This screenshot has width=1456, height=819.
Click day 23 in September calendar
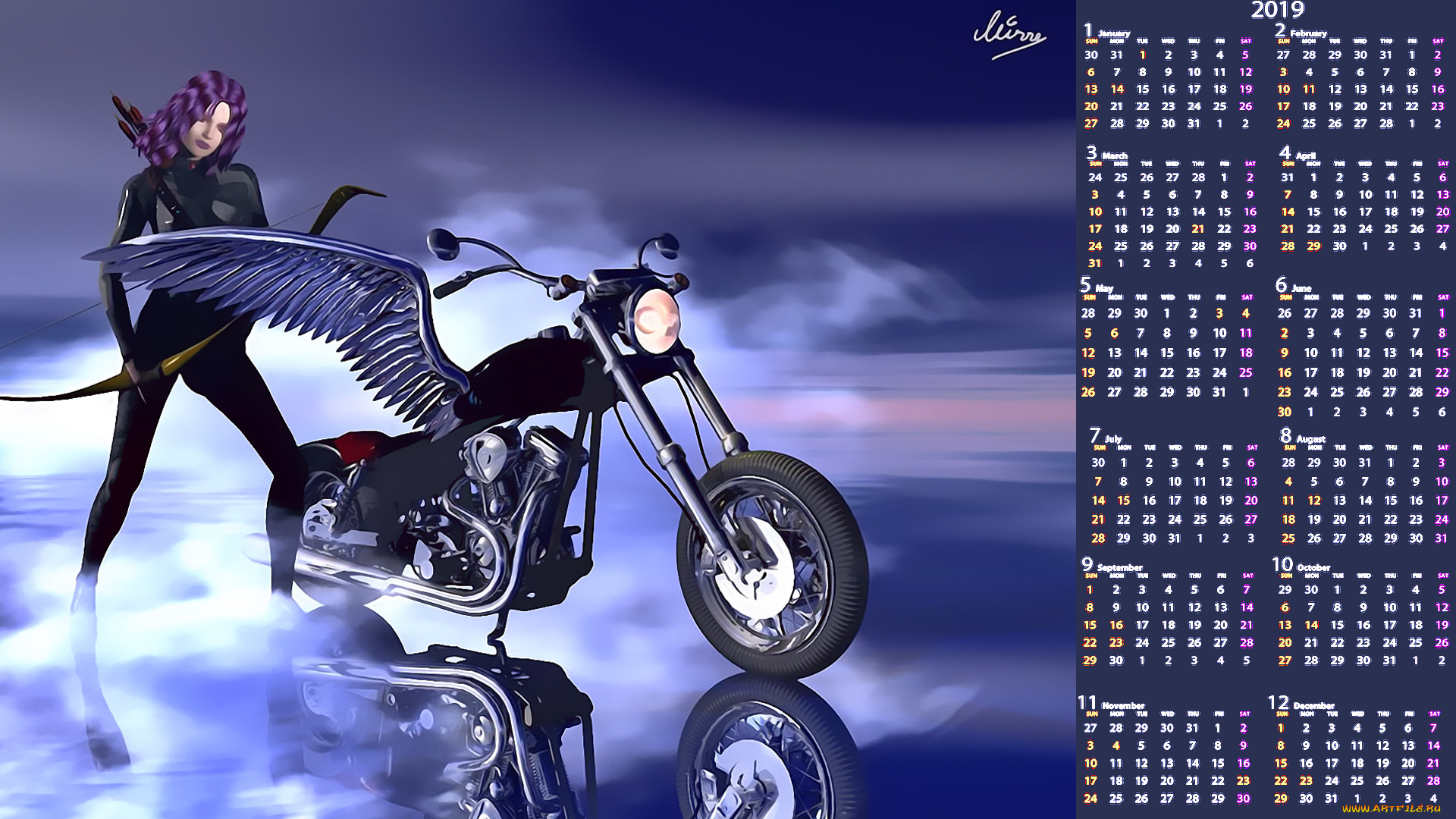1116,643
